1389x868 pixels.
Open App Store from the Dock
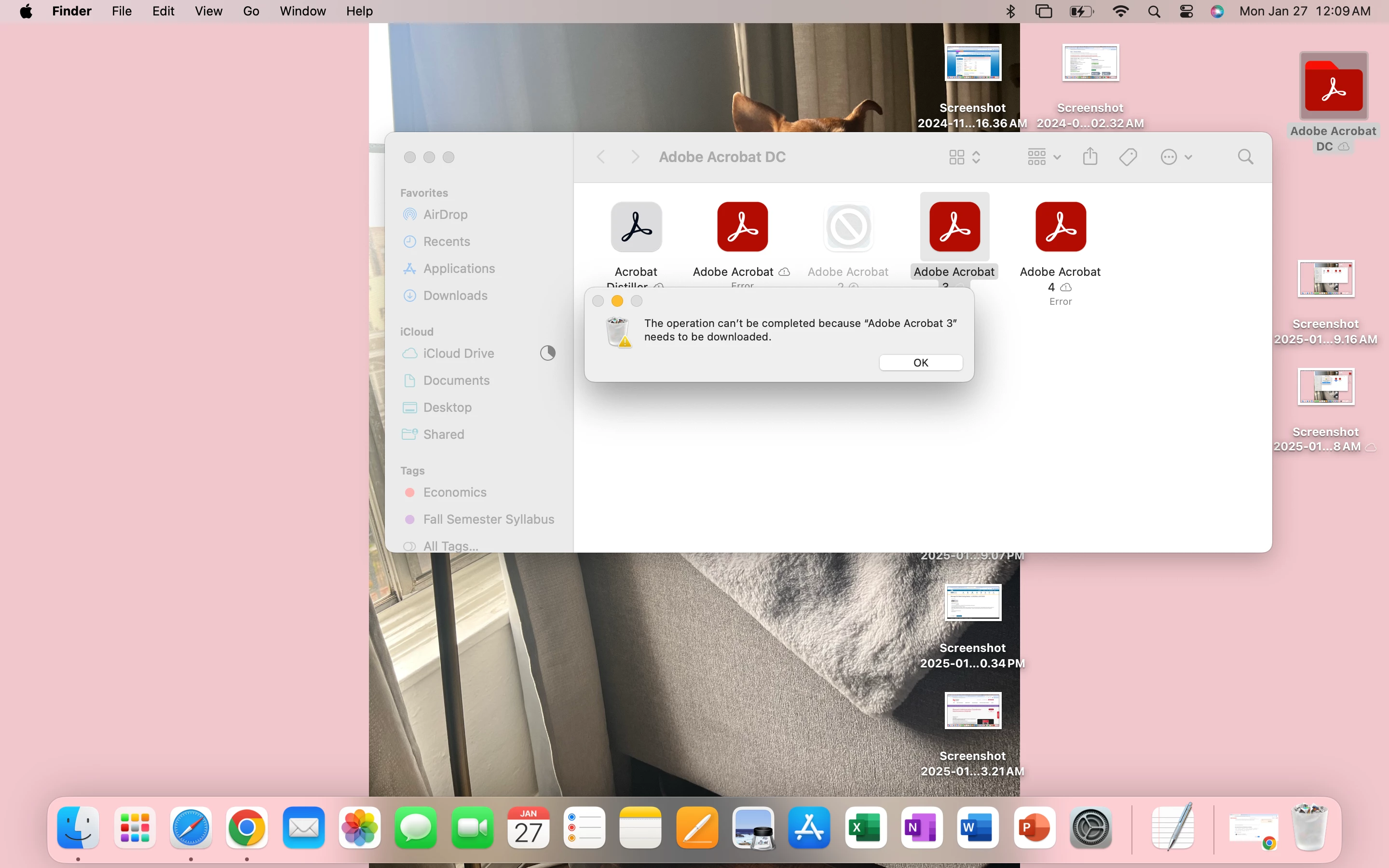[809, 827]
